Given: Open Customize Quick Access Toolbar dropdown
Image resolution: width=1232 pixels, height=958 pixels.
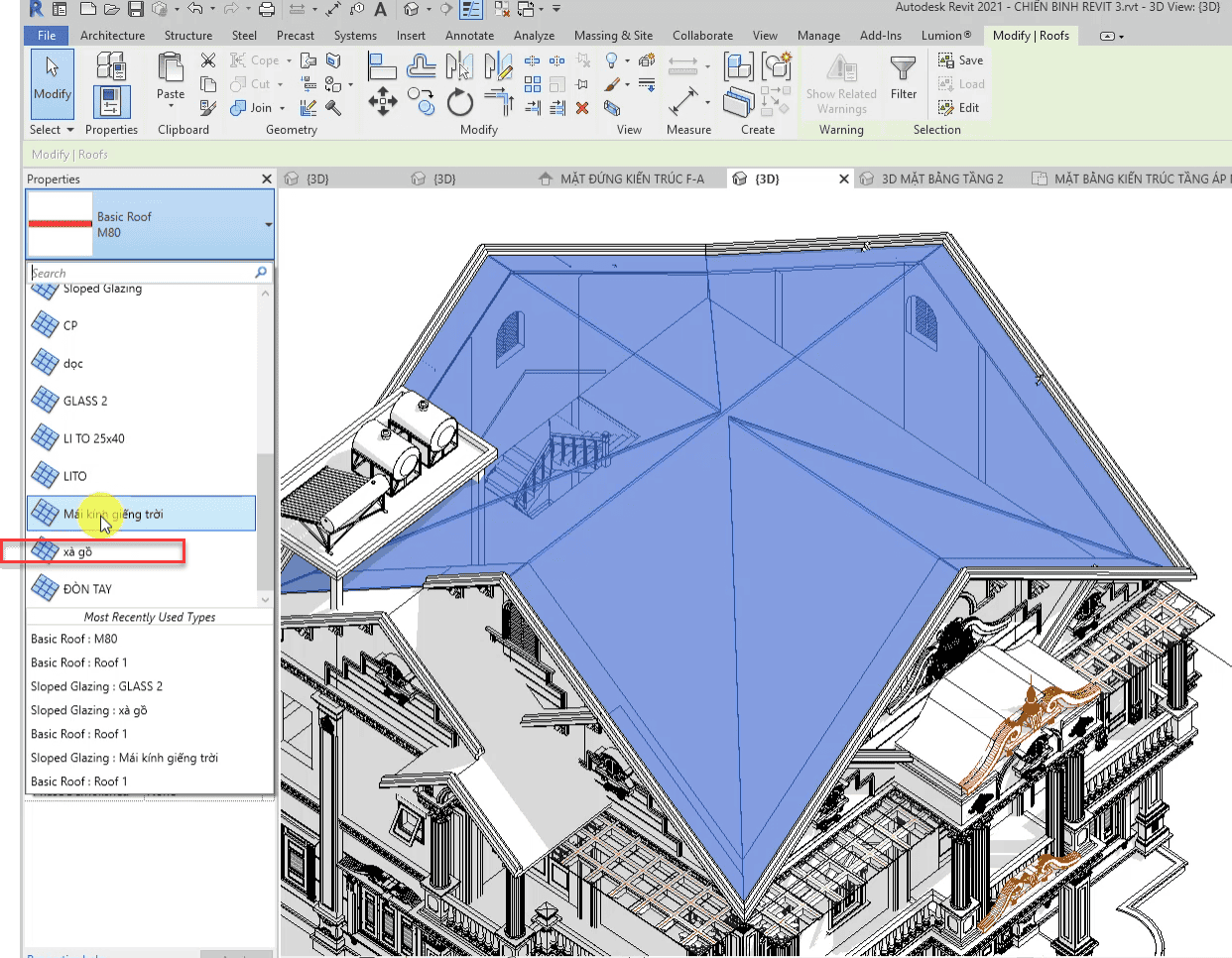Looking at the screenshot, I should click(x=556, y=9).
